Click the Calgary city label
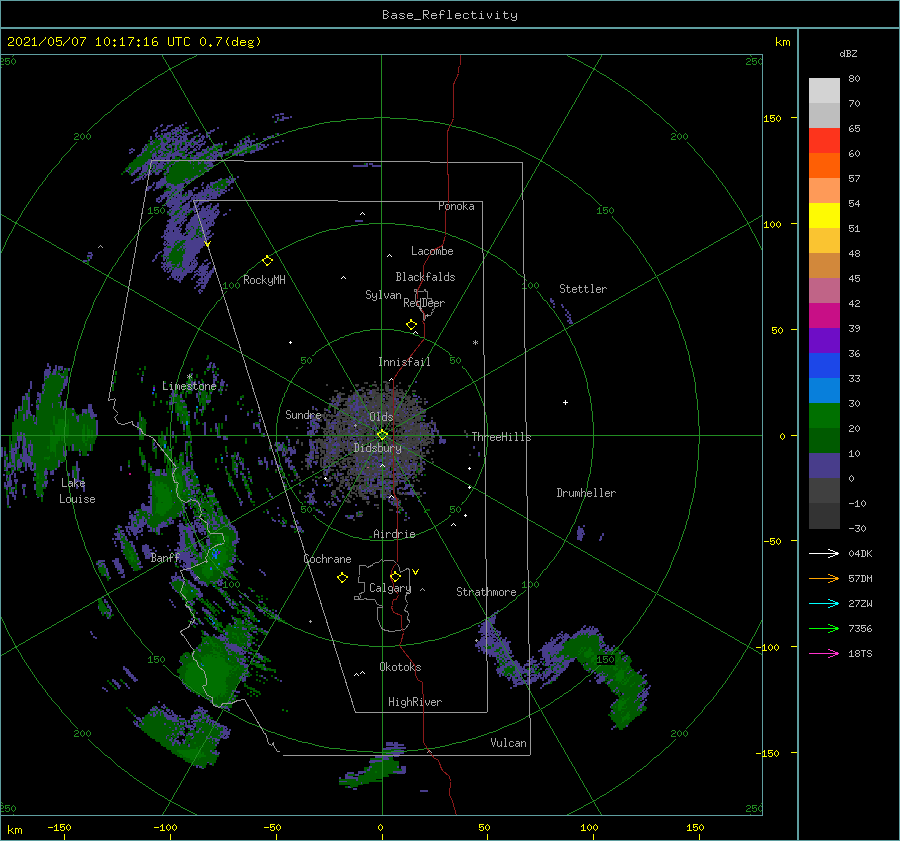 click(390, 588)
